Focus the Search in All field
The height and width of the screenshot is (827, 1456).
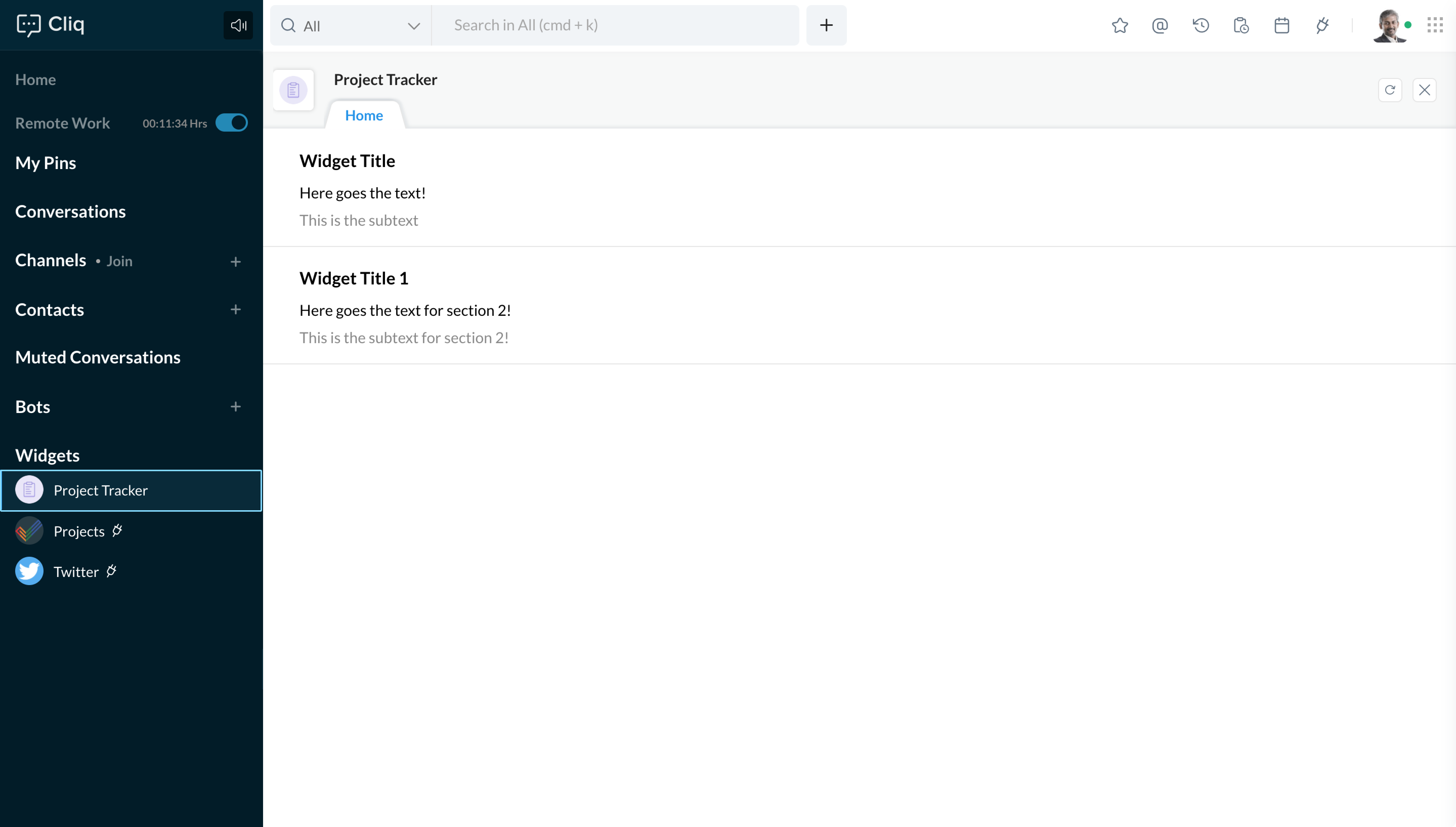tap(615, 25)
